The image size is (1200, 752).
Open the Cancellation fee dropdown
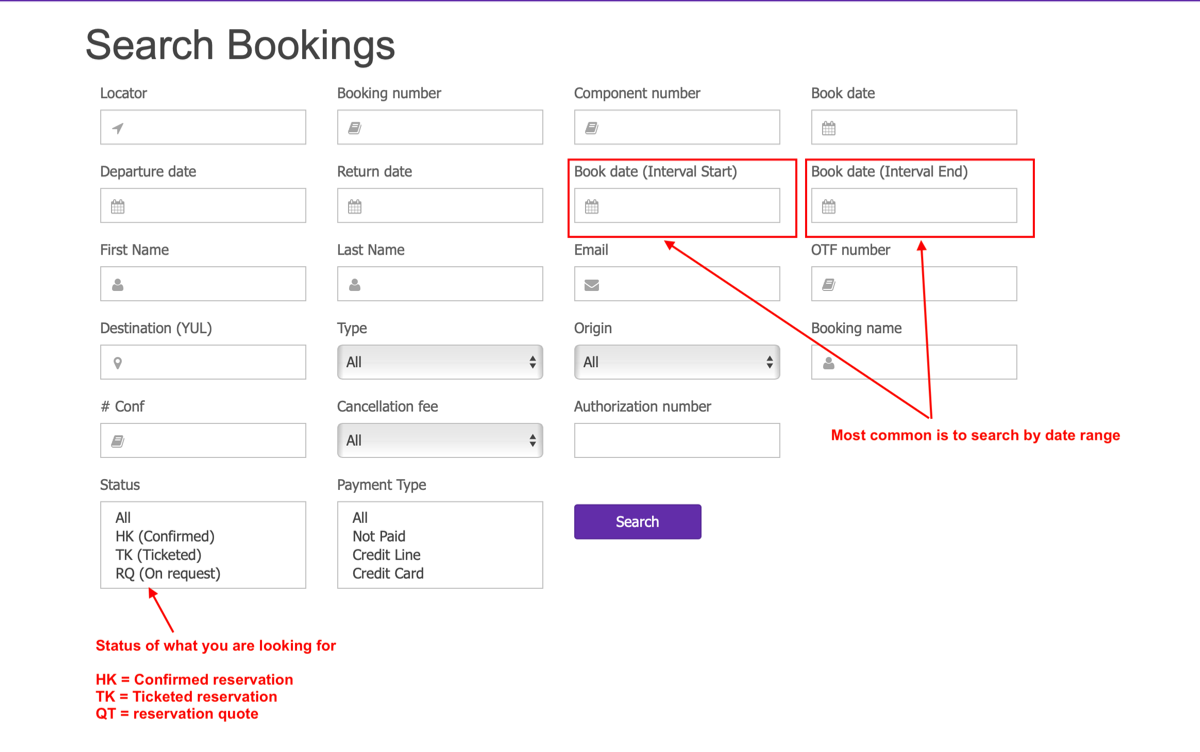pyautogui.click(x=440, y=440)
